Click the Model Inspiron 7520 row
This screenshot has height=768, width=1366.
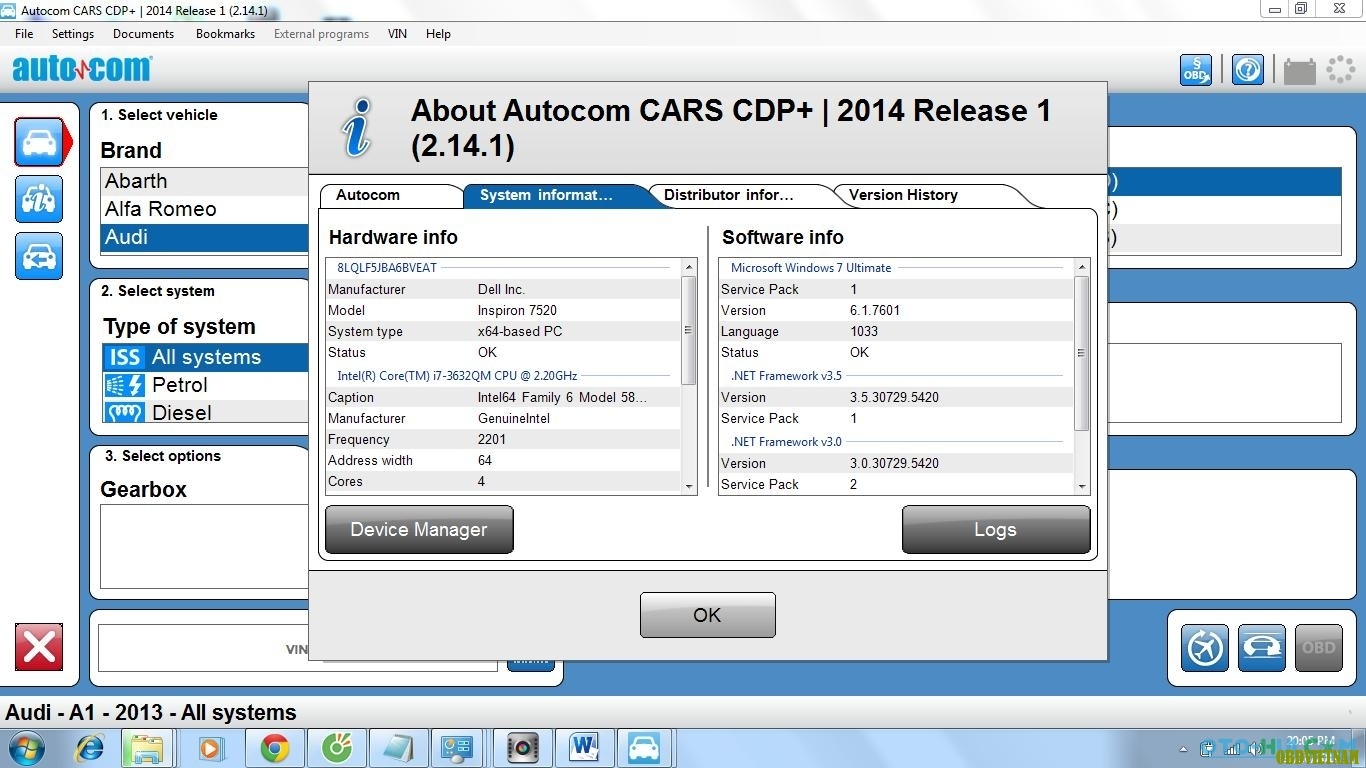[x=503, y=310]
